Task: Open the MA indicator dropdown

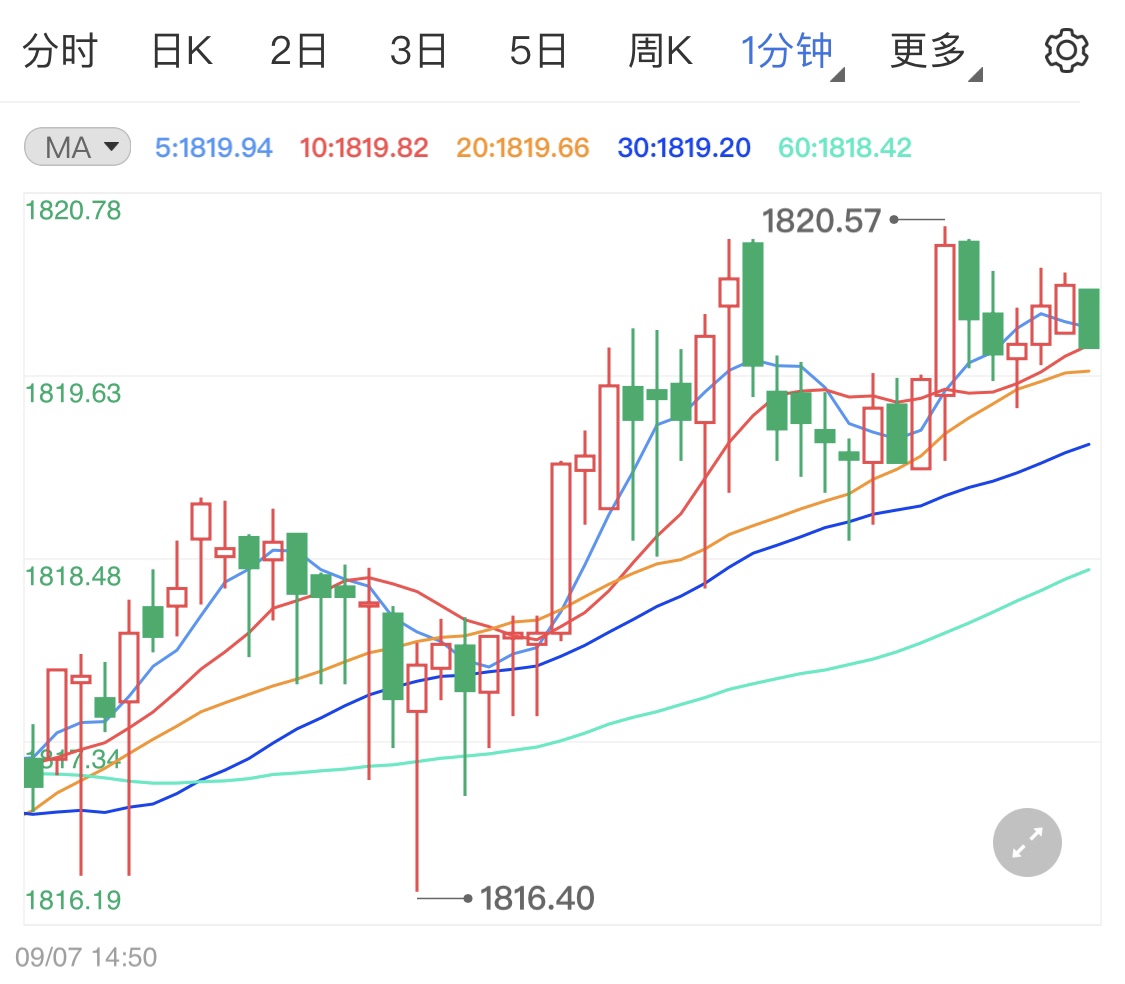Action: tap(77, 147)
